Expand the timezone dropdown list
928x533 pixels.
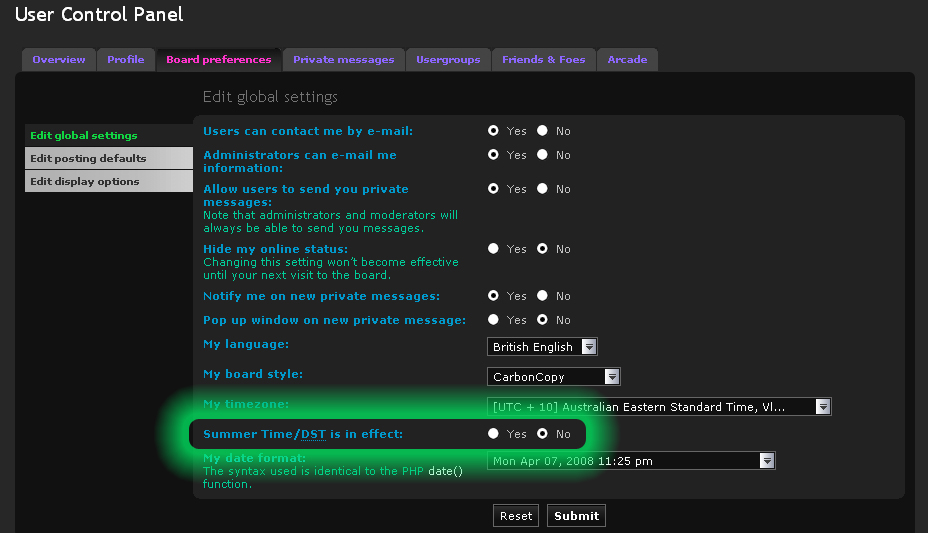[822, 407]
